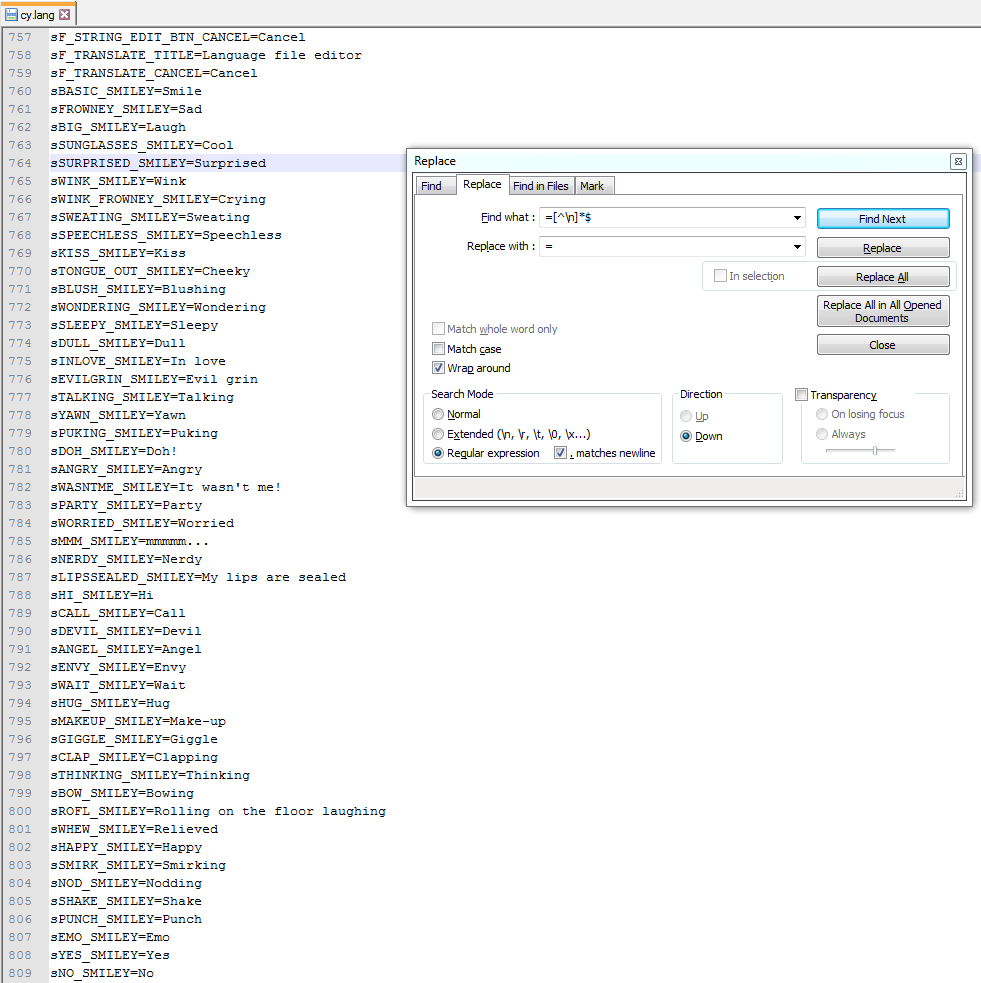Click the Replace button
The height and width of the screenshot is (983, 981).
(881, 247)
